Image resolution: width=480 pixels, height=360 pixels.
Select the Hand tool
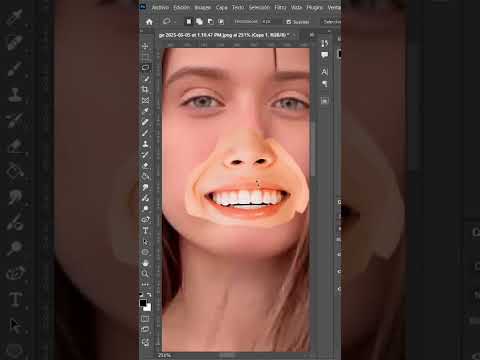(145, 263)
